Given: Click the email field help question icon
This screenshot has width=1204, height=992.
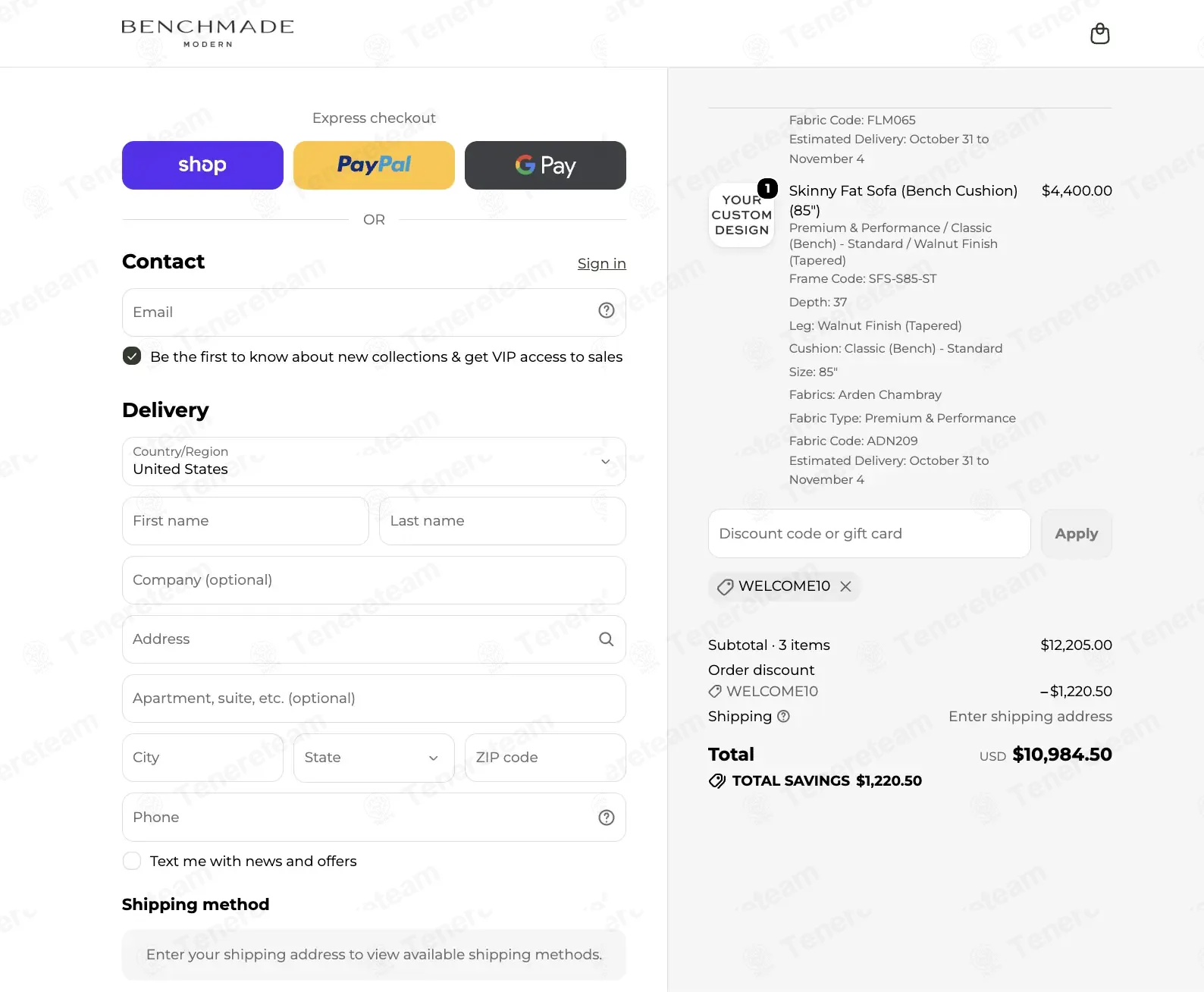Looking at the screenshot, I should click(x=607, y=310).
